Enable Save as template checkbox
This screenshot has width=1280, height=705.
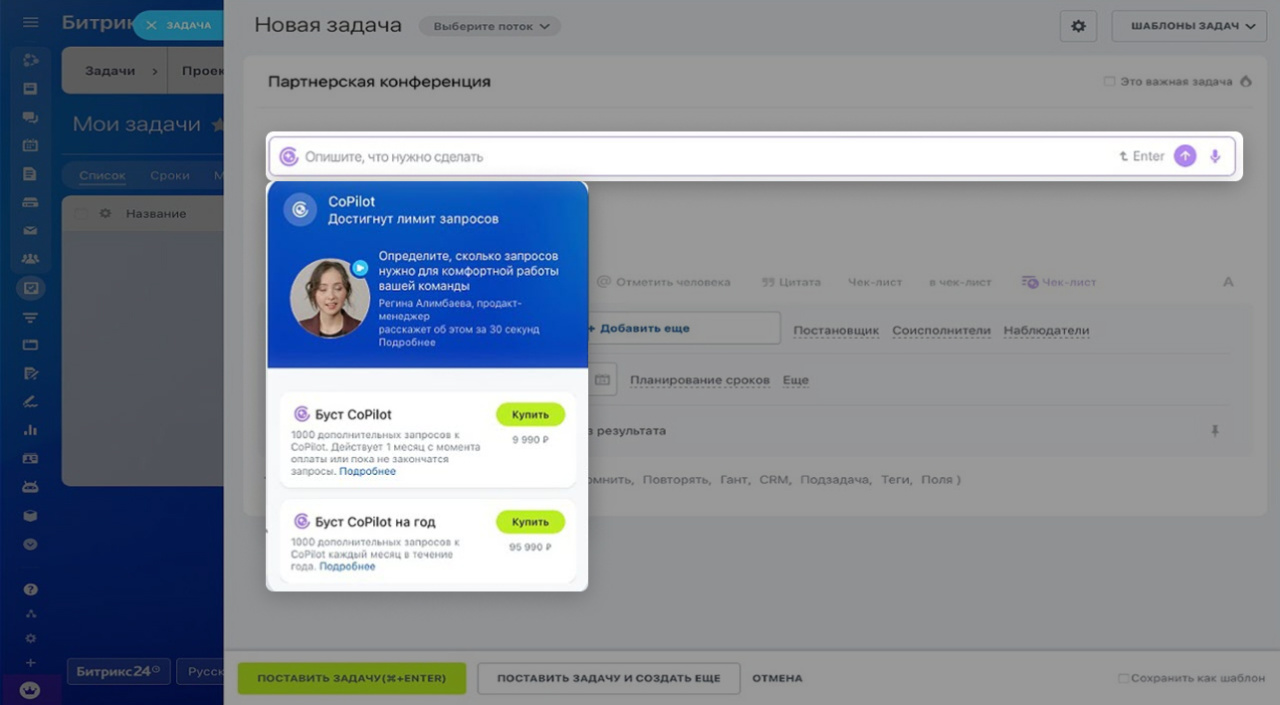coord(1124,679)
